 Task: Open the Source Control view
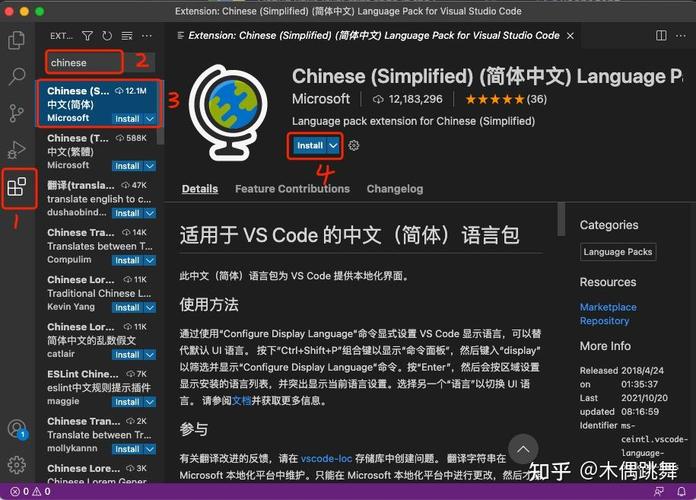[x=16, y=113]
